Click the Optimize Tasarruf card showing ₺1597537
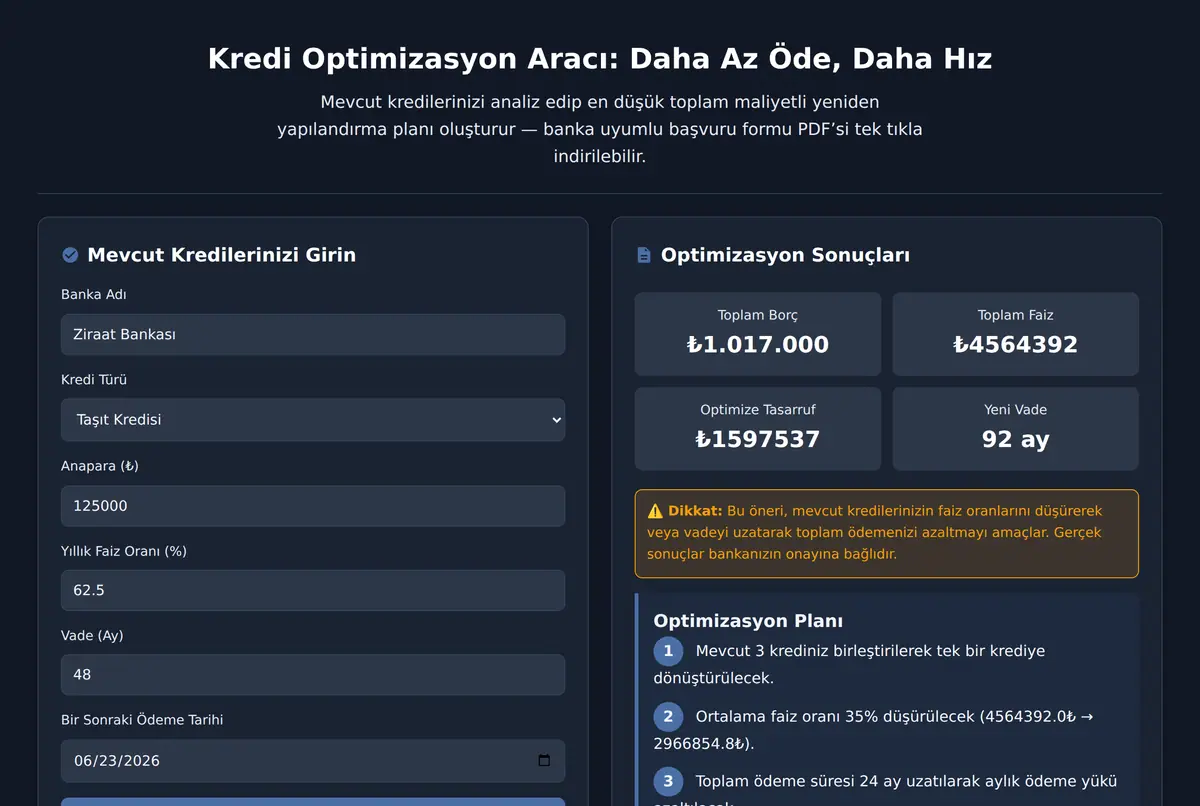The image size is (1200, 806). click(758, 429)
